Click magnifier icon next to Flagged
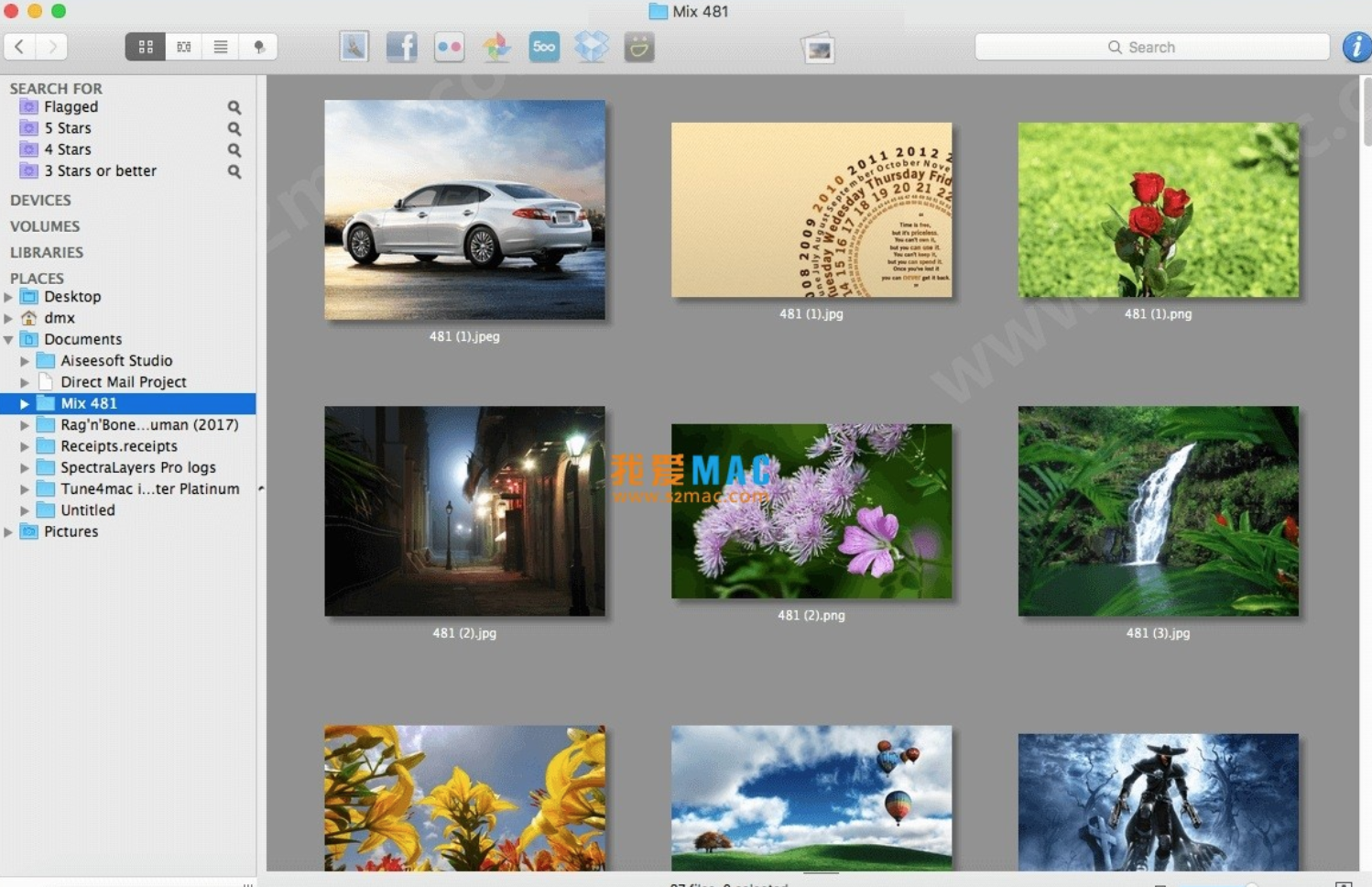Image resolution: width=1372 pixels, height=887 pixels. pos(234,107)
